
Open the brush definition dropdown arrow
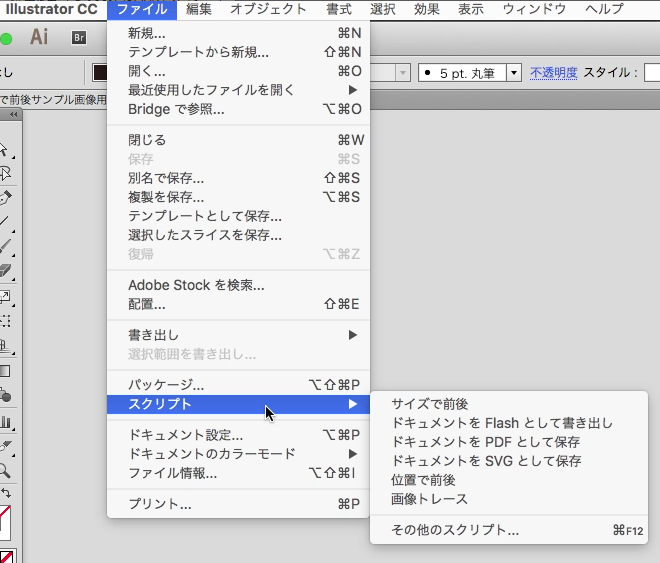point(514,73)
